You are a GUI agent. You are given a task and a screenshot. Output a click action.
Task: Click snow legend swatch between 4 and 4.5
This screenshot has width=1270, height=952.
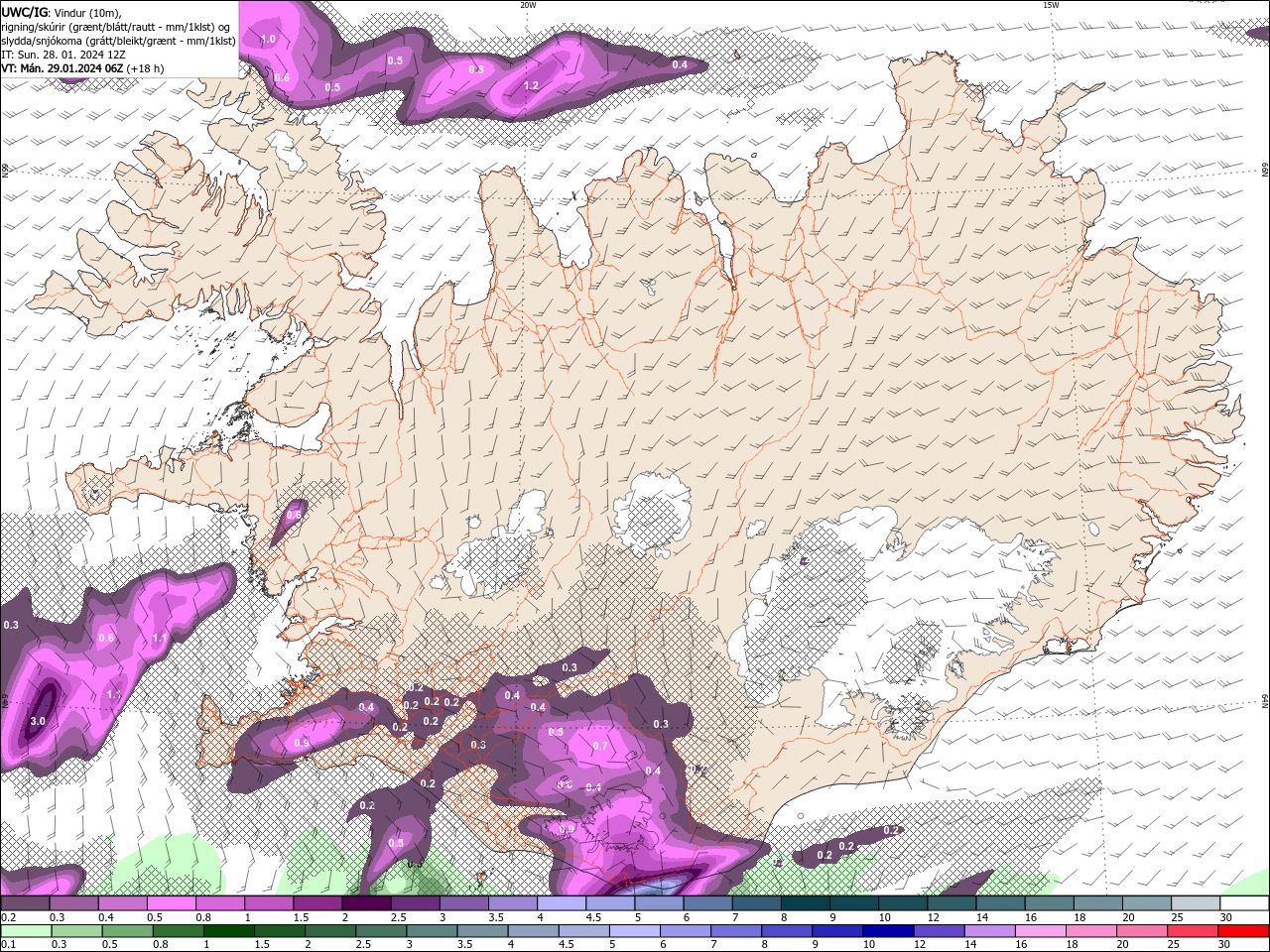click(562, 903)
